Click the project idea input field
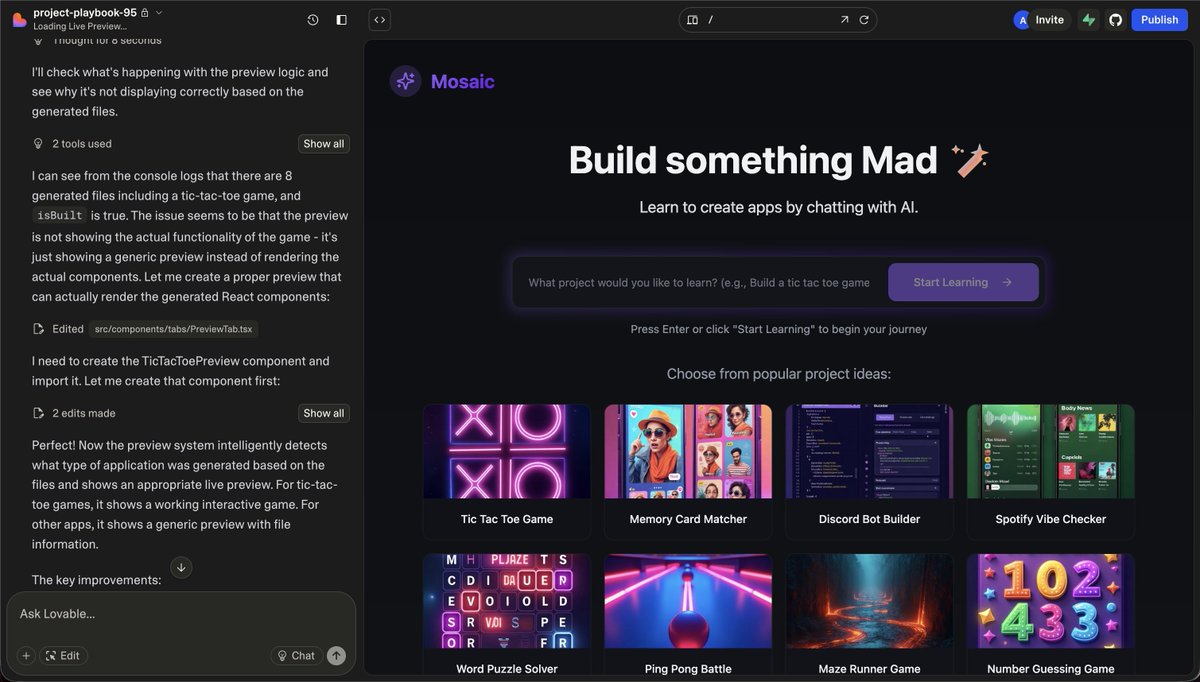The image size is (1200, 682). (x=699, y=282)
